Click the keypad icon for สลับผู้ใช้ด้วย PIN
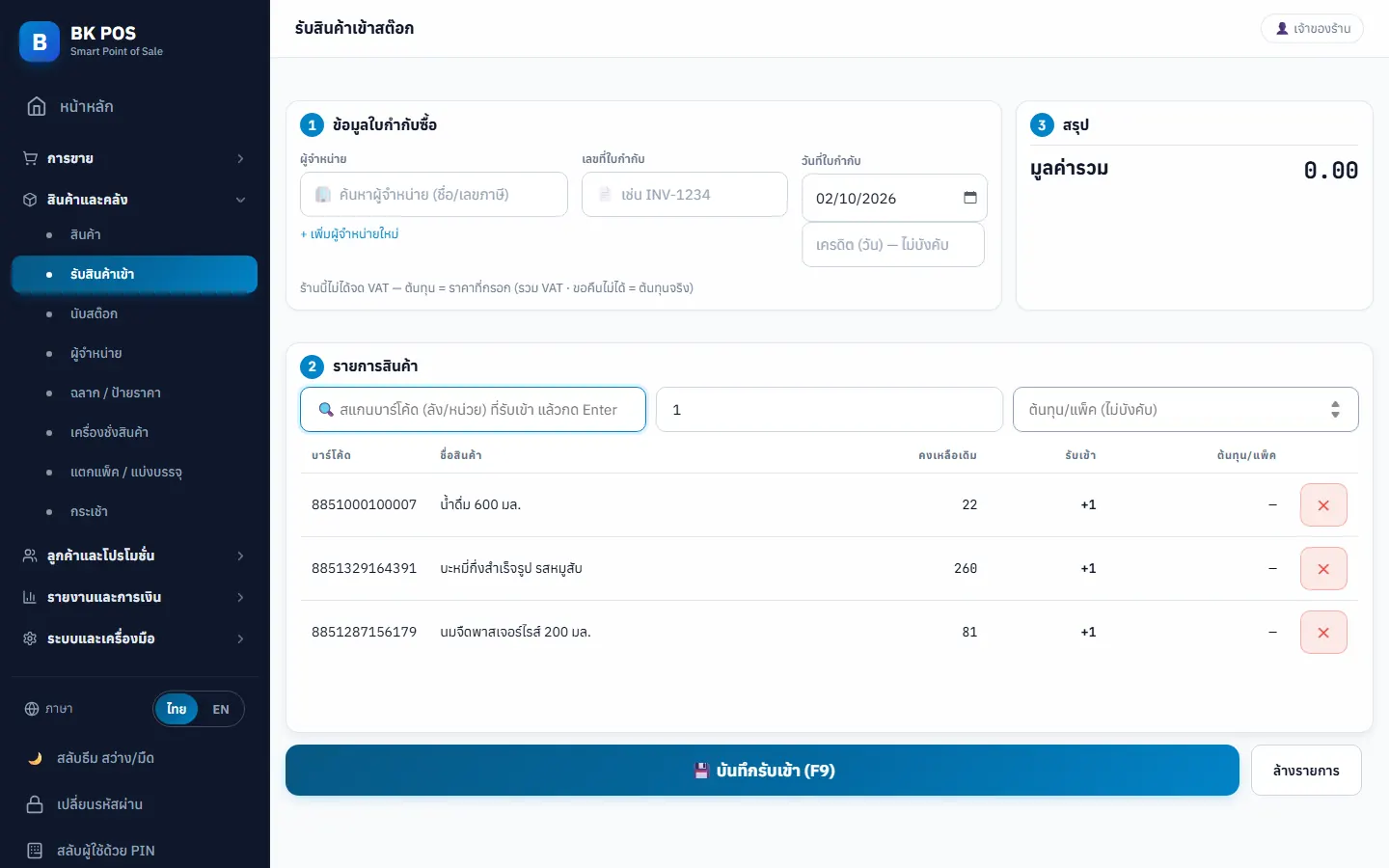Image resolution: width=1389 pixels, height=868 pixels. (x=35, y=851)
